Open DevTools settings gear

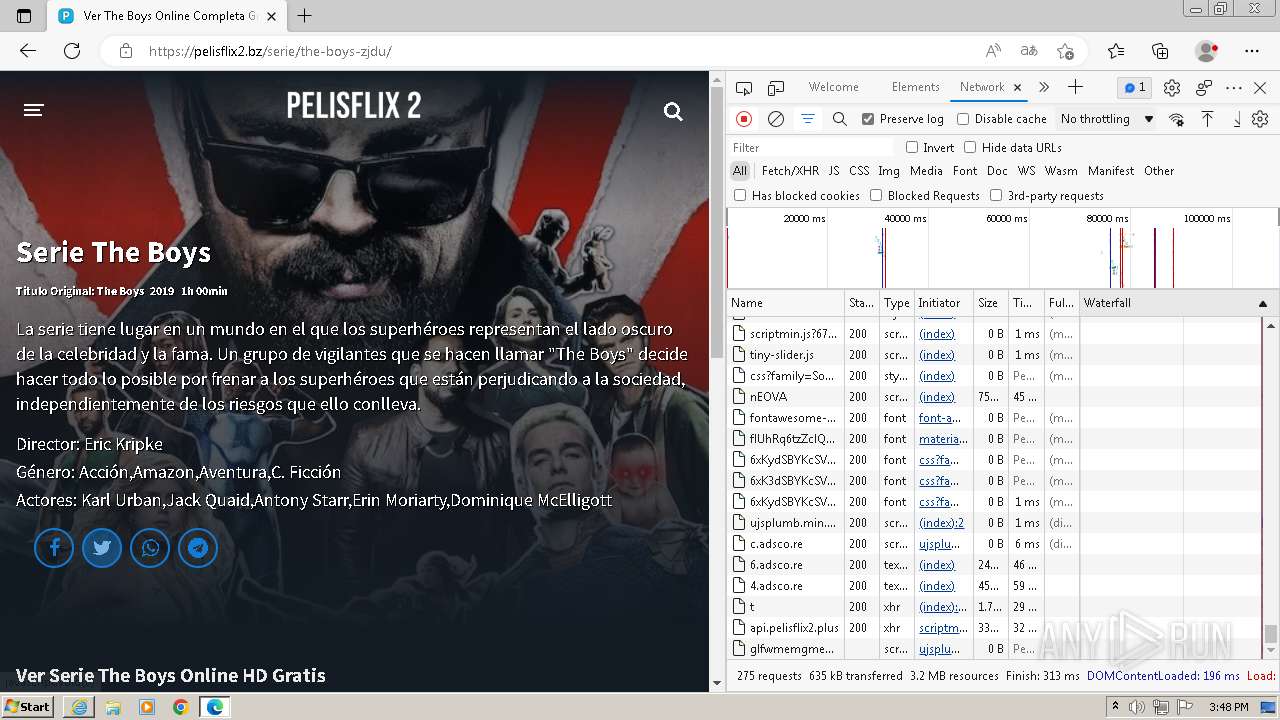(x=1172, y=88)
